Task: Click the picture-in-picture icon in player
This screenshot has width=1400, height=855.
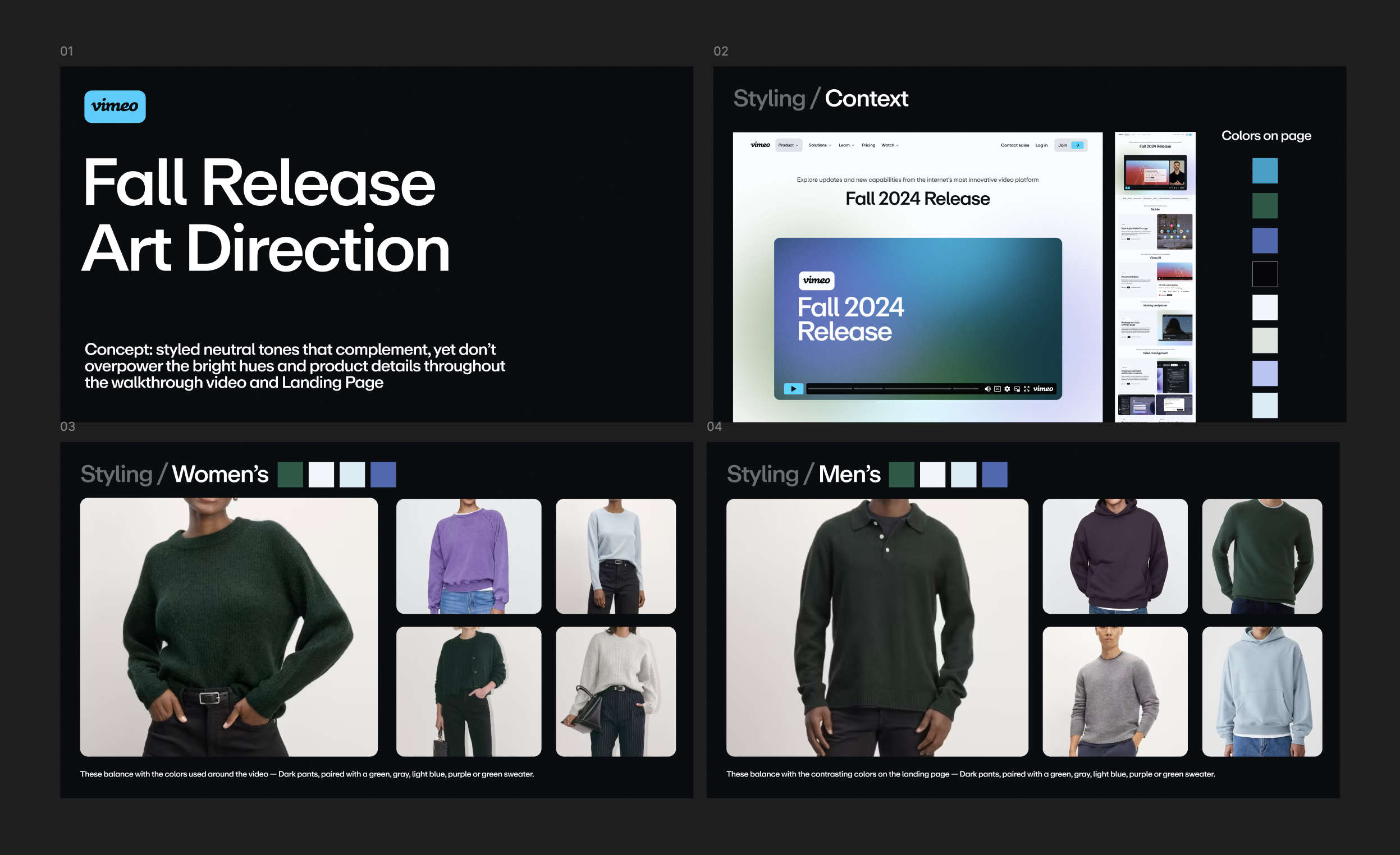Action: 1017,389
